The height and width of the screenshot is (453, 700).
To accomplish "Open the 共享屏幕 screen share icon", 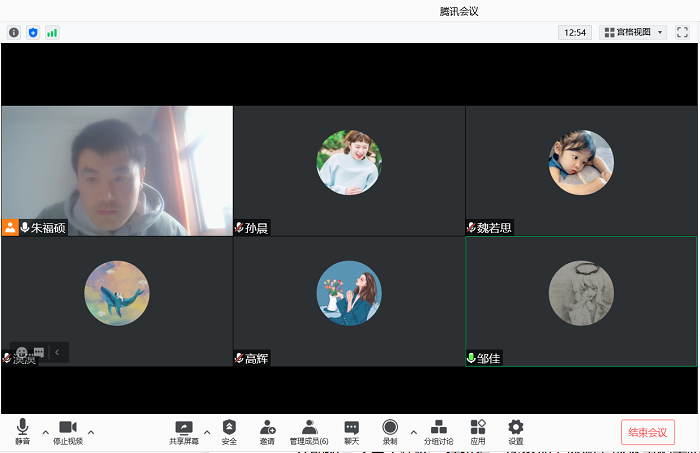I will 184,431.
